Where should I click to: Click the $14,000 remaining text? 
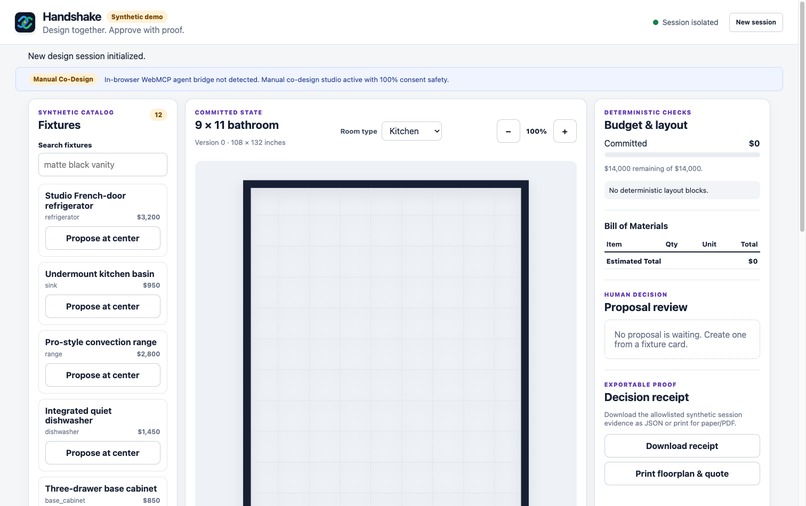click(x=653, y=169)
